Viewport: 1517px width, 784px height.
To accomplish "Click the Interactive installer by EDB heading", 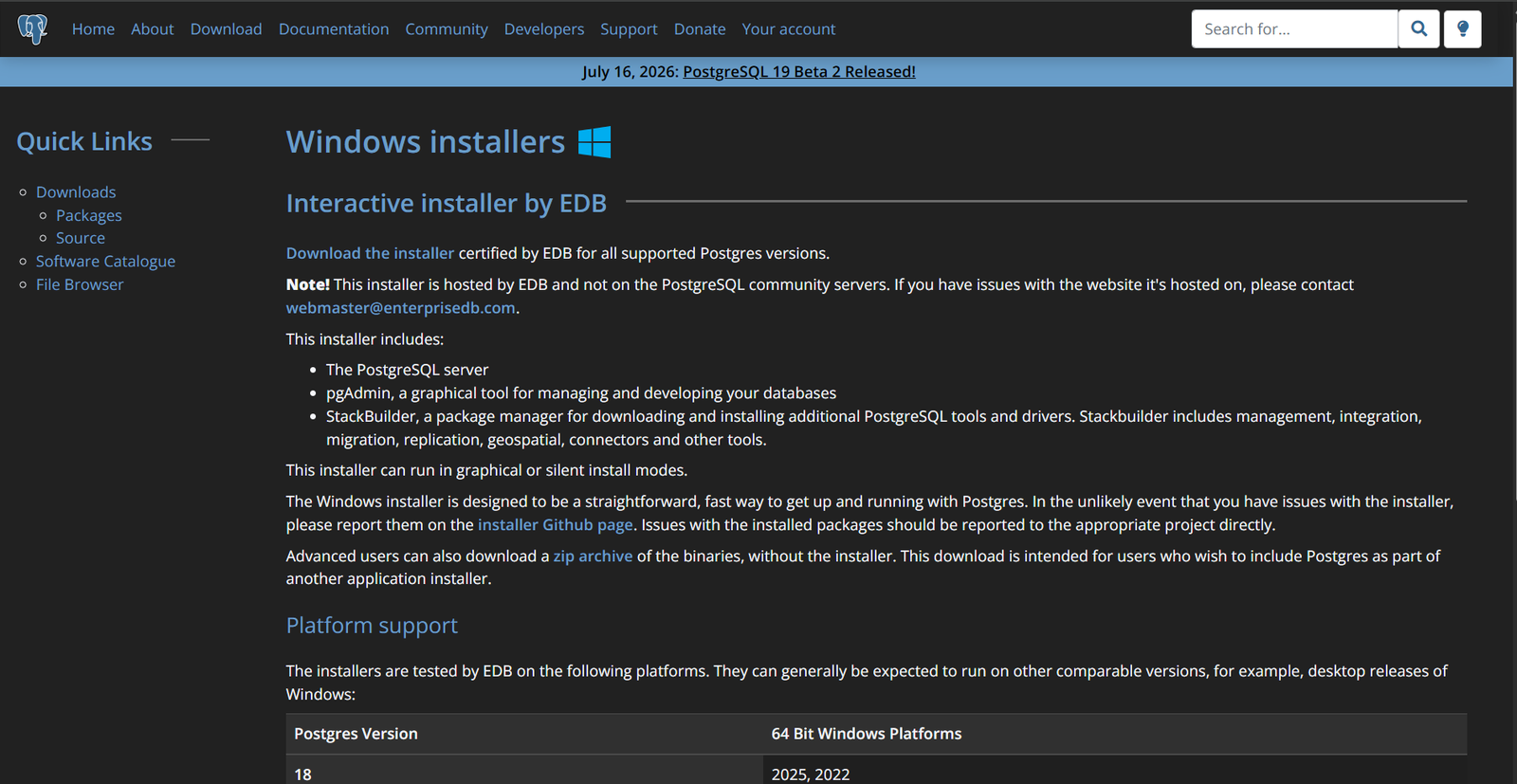I will [x=447, y=203].
